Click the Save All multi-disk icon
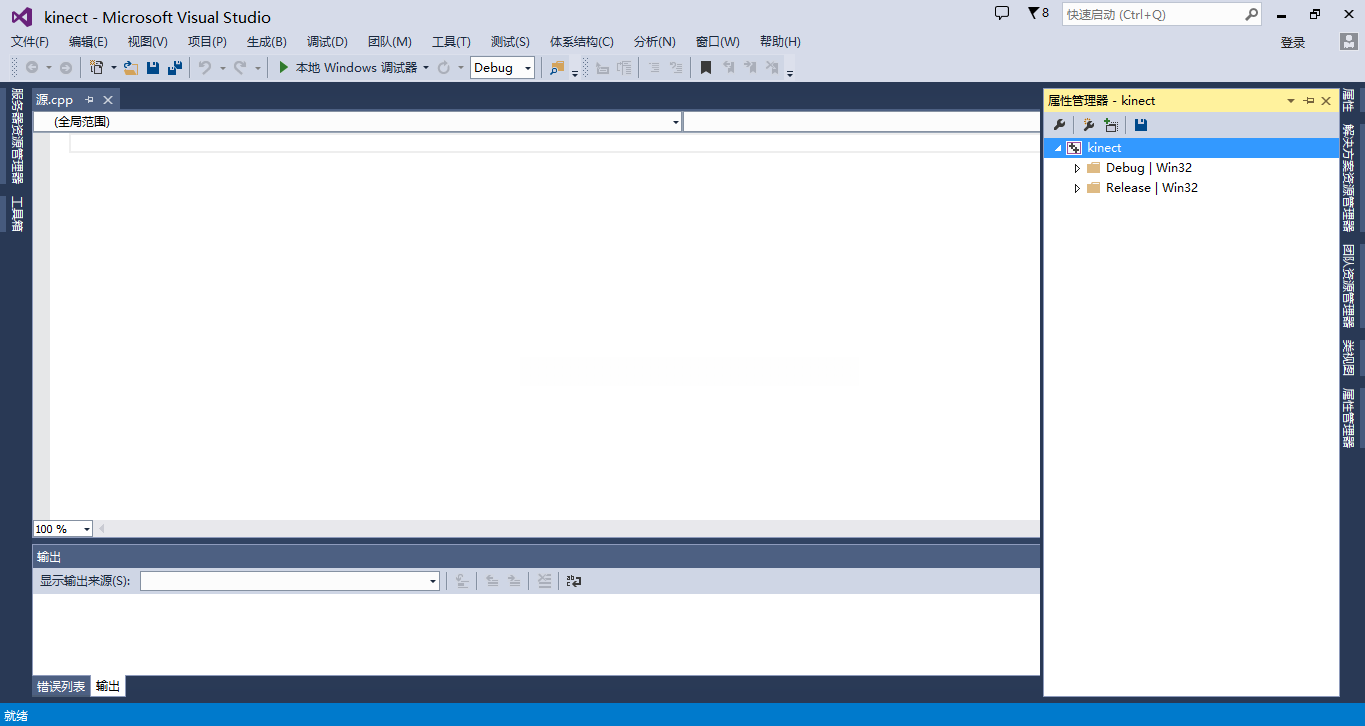Screen dimensions: 1365x726 click(x=175, y=68)
